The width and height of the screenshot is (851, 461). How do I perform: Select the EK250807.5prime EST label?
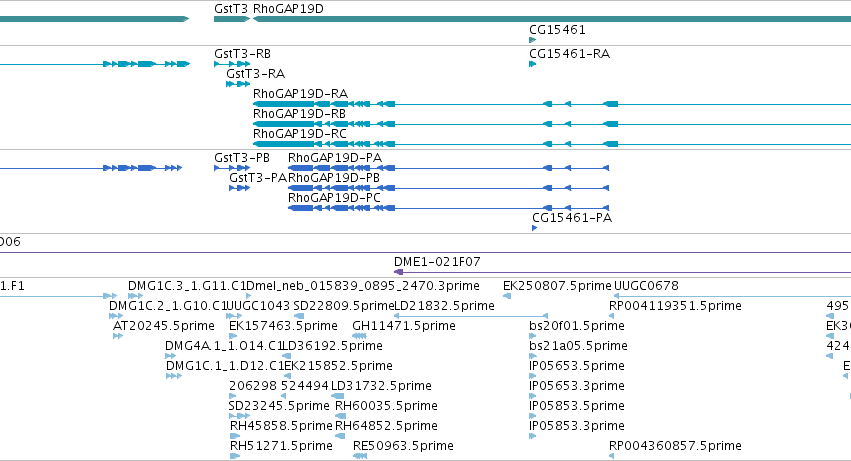pos(557,286)
